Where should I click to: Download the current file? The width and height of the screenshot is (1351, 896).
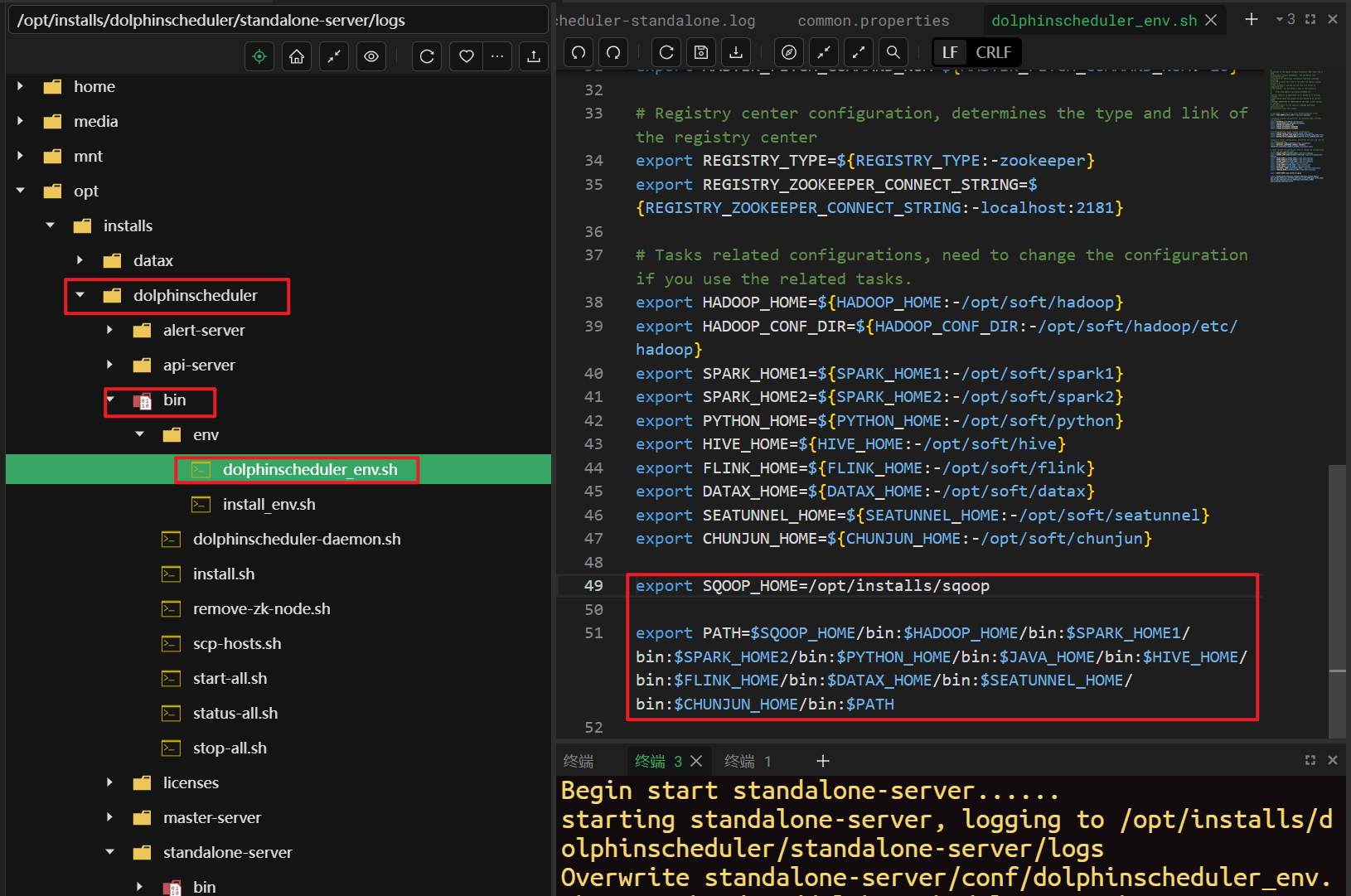click(x=735, y=52)
